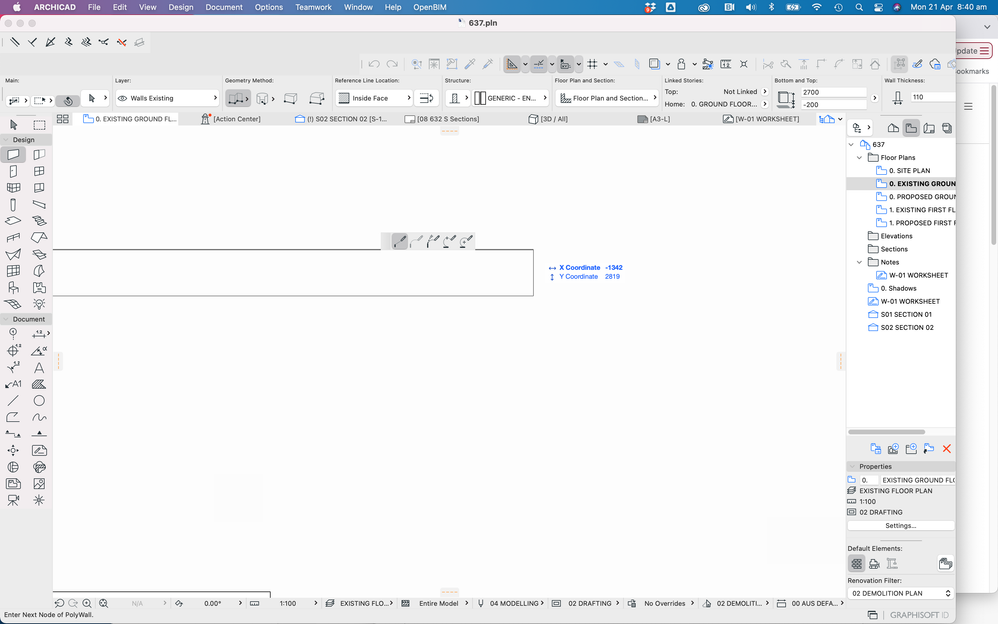The image size is (998, 624).
Task: Select the Slab tool
Action: pyautogui.click(x=13, y=221)
